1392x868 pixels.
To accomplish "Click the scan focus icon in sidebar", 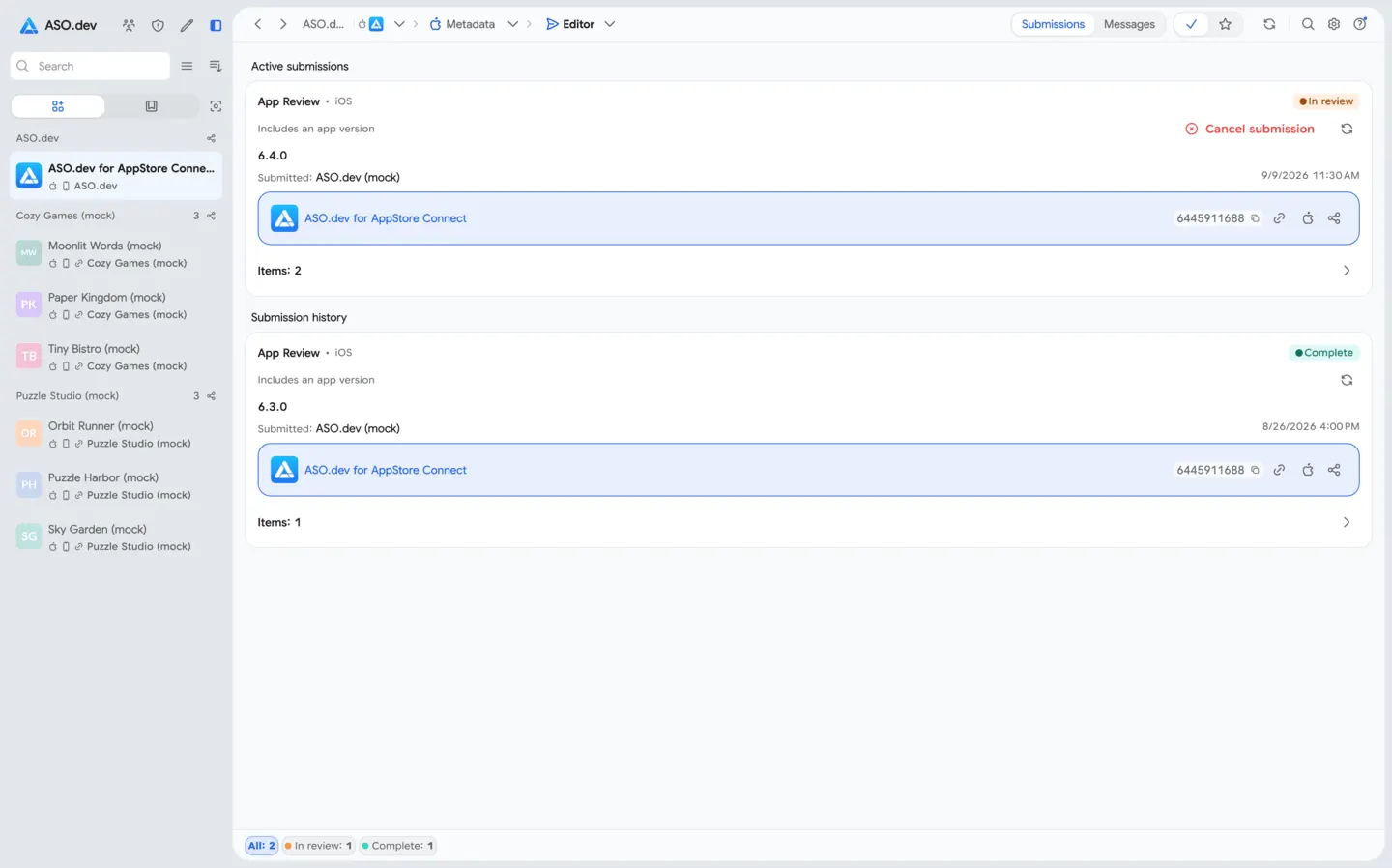I will pos(216,106).
